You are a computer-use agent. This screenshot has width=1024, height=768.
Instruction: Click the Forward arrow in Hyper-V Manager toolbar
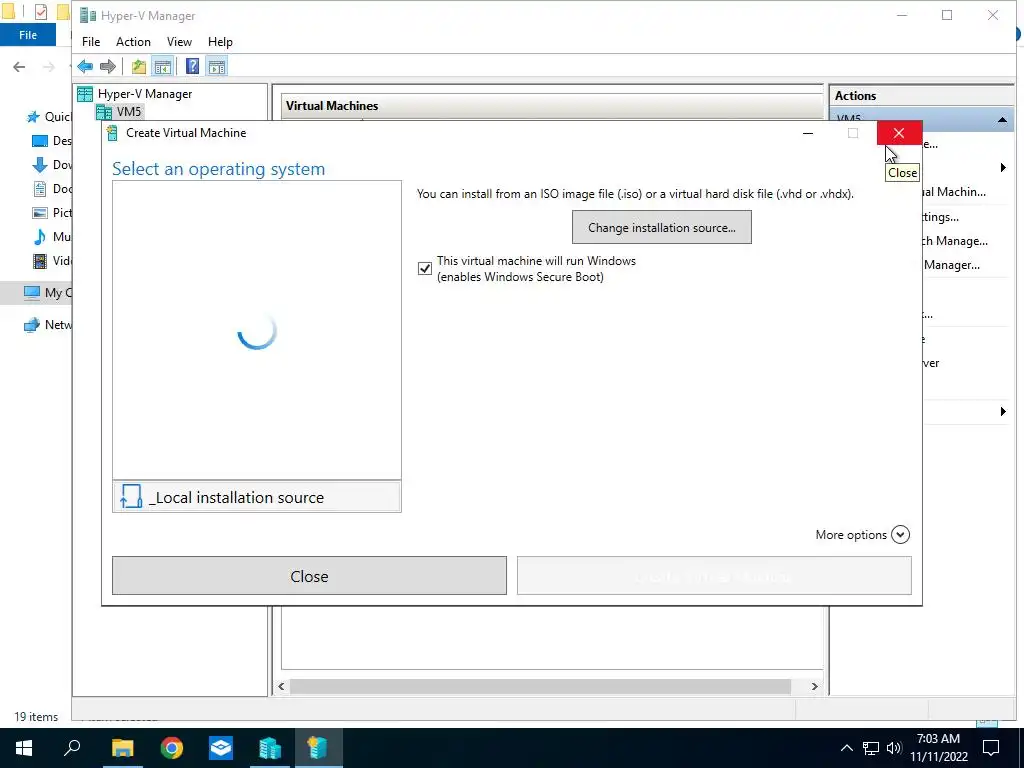click(x=108, y=66)
